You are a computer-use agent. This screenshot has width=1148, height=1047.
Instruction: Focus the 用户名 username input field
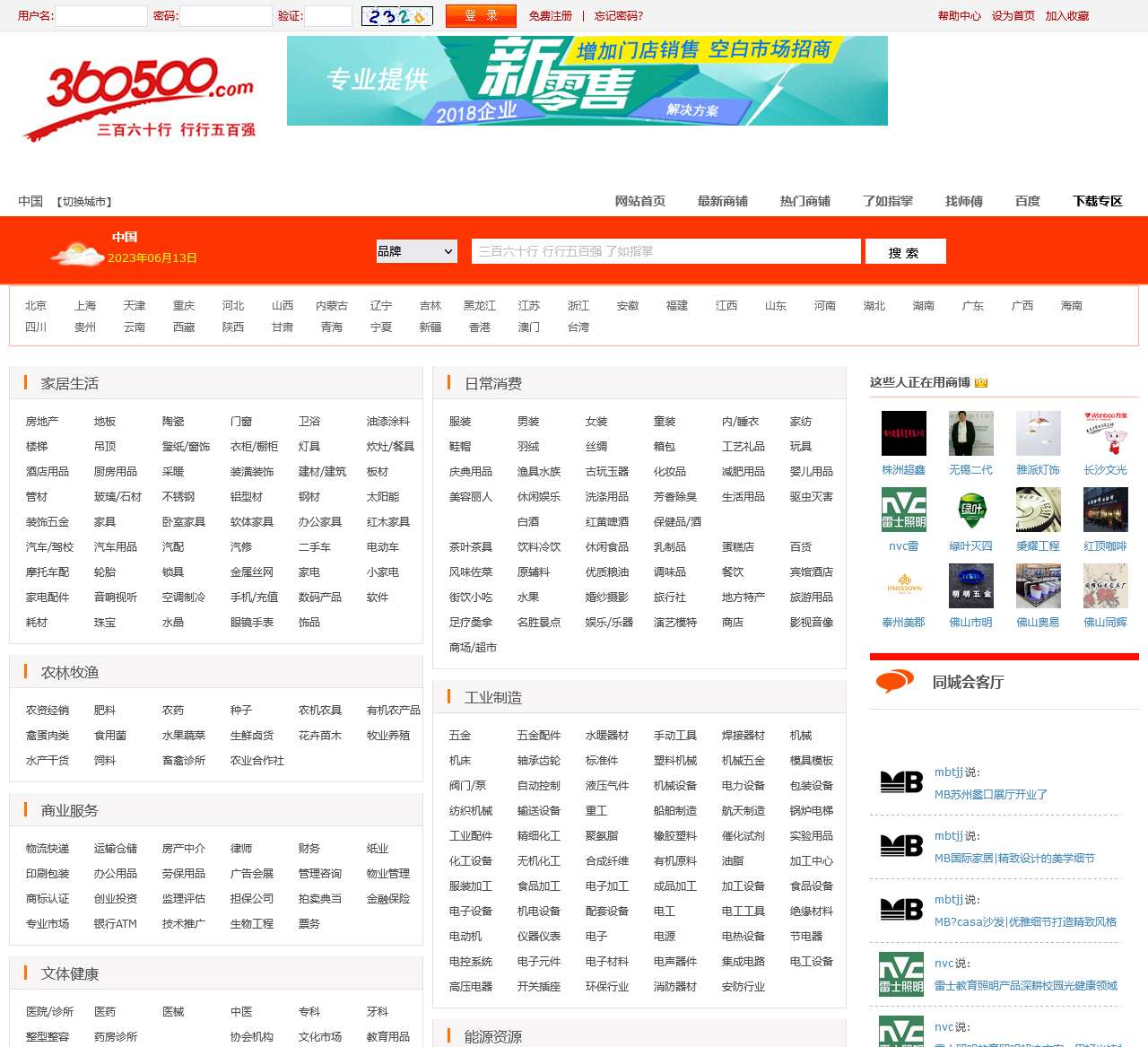click(101, 16)
